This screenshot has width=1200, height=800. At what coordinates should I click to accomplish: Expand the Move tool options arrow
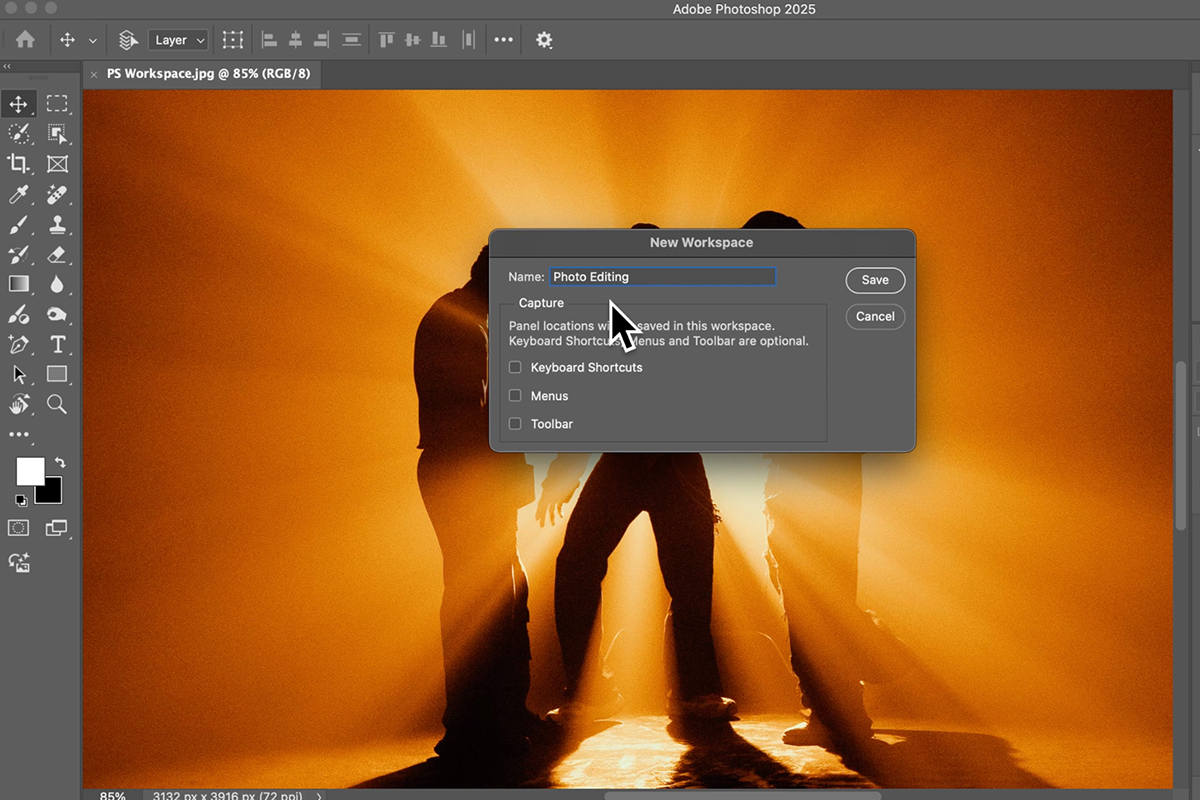92,40
